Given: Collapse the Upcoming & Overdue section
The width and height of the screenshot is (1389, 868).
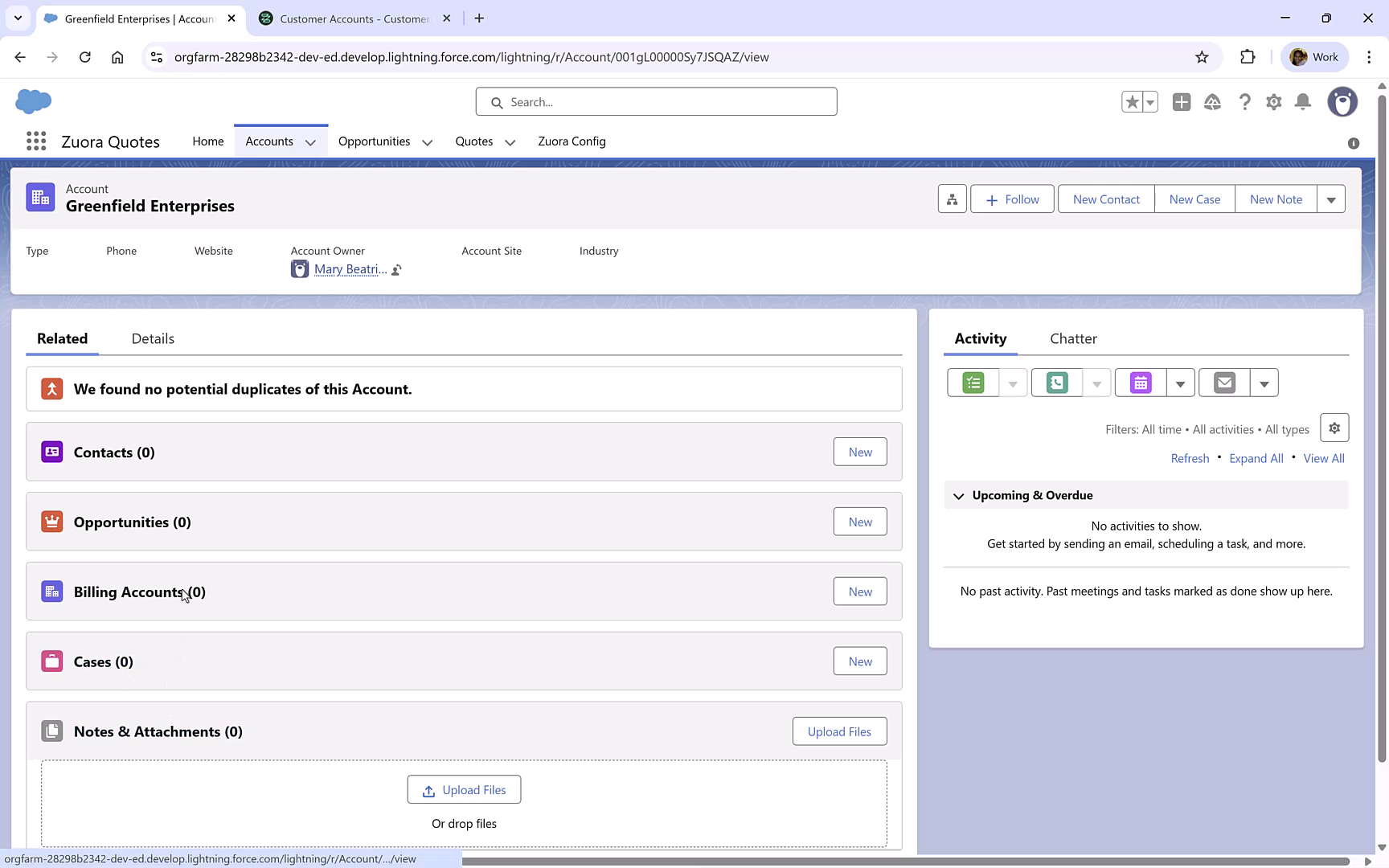Looking at the screenshot, I should click(x=958, y=496).
